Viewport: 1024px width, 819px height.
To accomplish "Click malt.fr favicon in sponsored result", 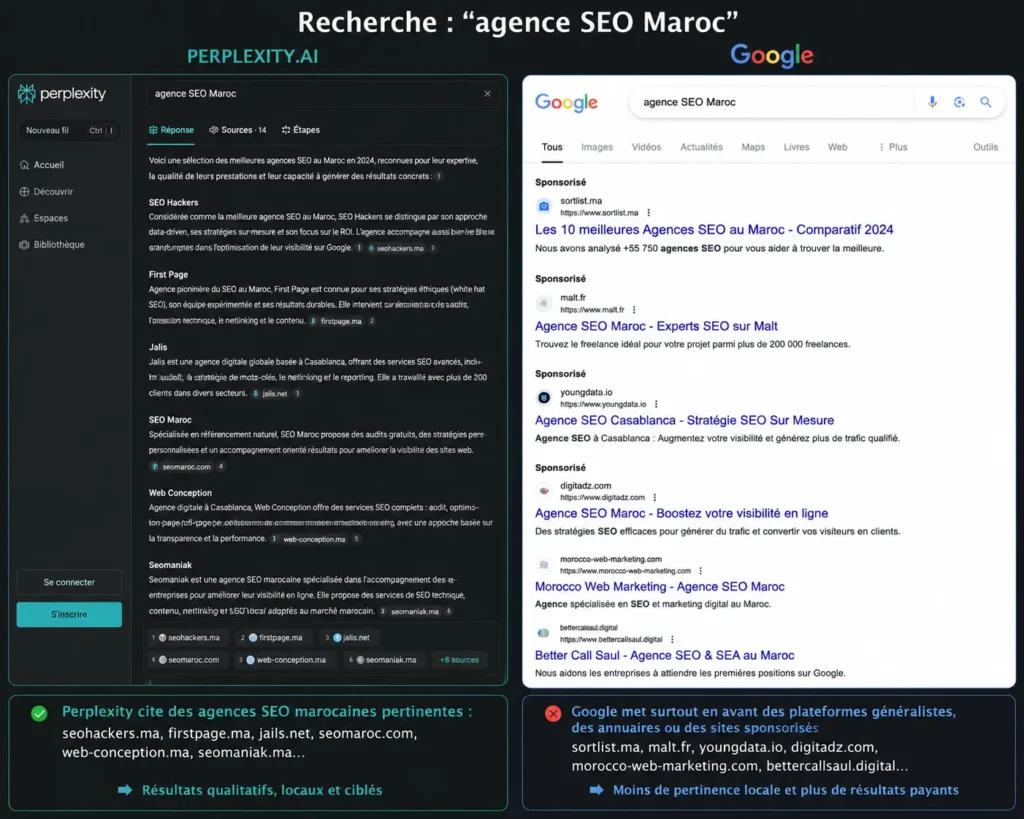I will coord(543,303).
